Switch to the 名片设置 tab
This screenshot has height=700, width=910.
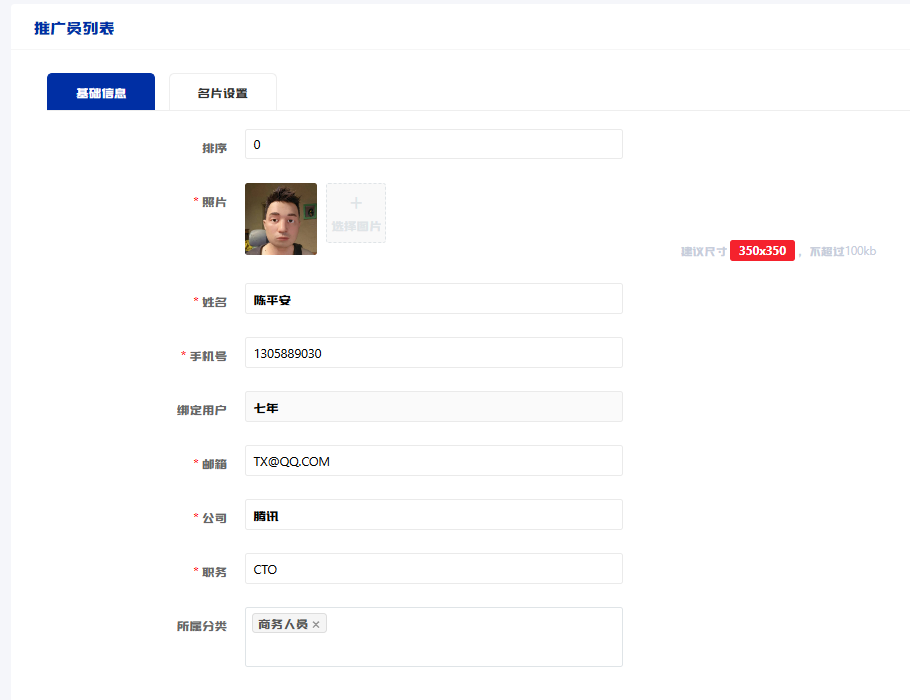[x=222, y=93]
